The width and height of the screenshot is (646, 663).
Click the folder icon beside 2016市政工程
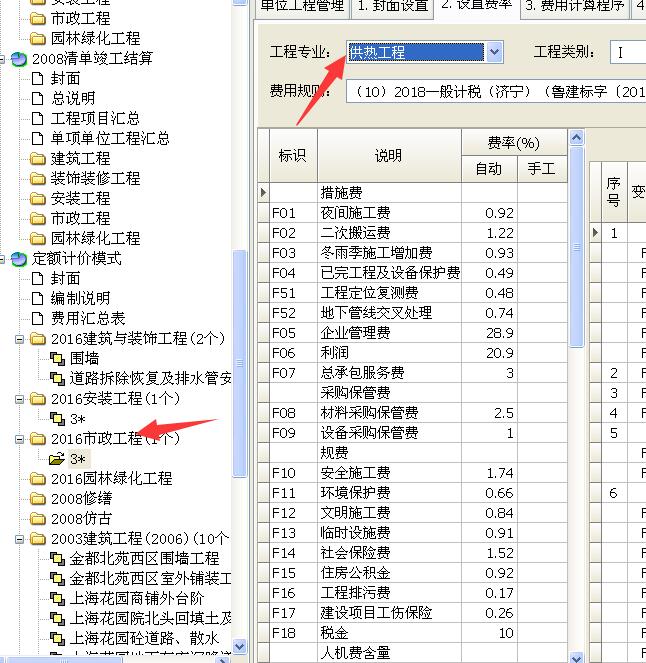tap(38, 439)
